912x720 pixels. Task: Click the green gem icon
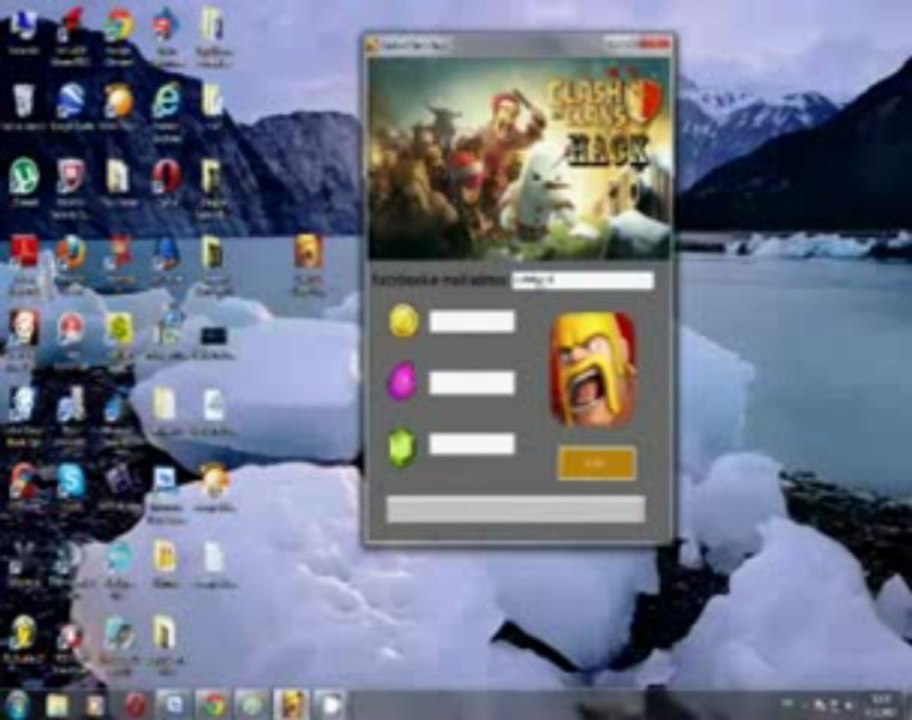pos(402,448)
